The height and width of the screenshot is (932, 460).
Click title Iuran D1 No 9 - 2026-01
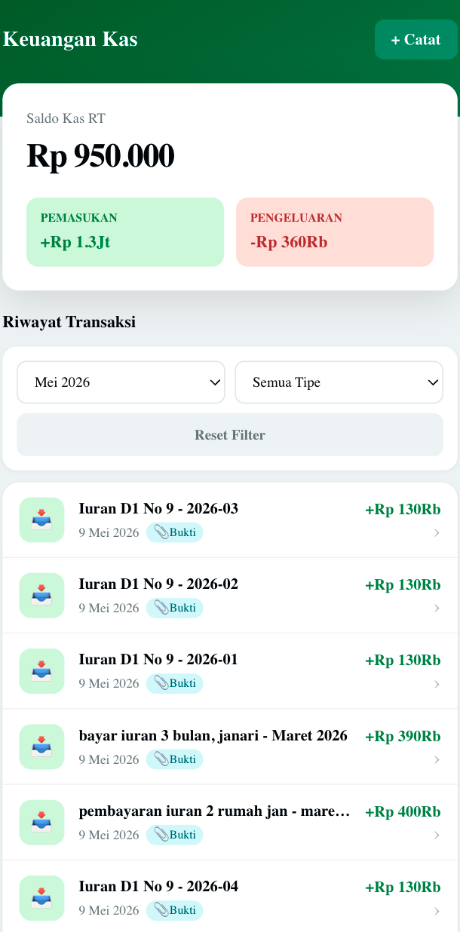158,660
